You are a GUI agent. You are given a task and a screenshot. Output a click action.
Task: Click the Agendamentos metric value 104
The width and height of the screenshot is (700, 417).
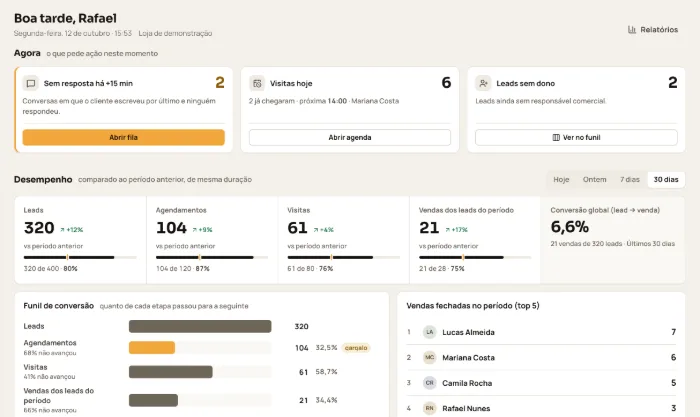tap(171, 228)
